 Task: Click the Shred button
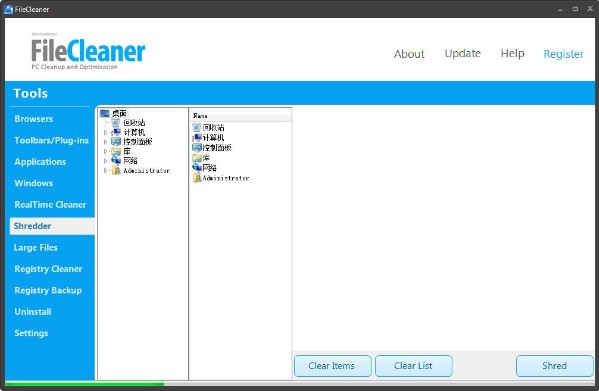[x=554, y=366]
